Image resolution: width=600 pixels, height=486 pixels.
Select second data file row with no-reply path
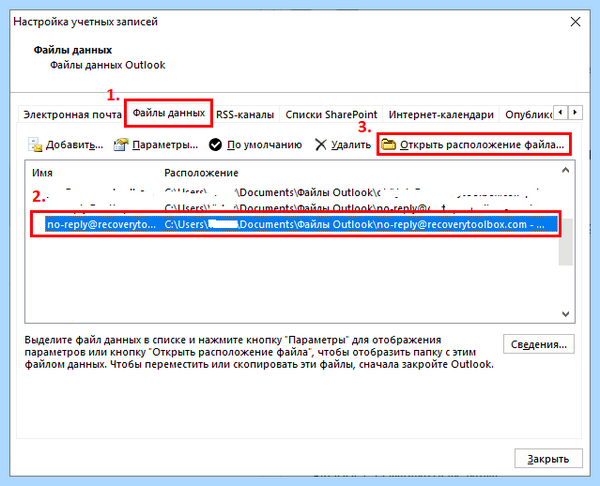(x=348, y=208)
